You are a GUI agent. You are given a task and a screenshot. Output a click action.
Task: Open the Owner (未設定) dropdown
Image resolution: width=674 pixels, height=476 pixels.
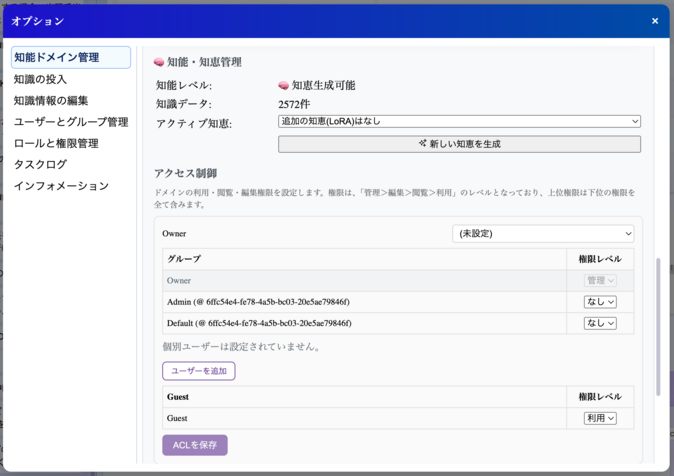point(543,234)
